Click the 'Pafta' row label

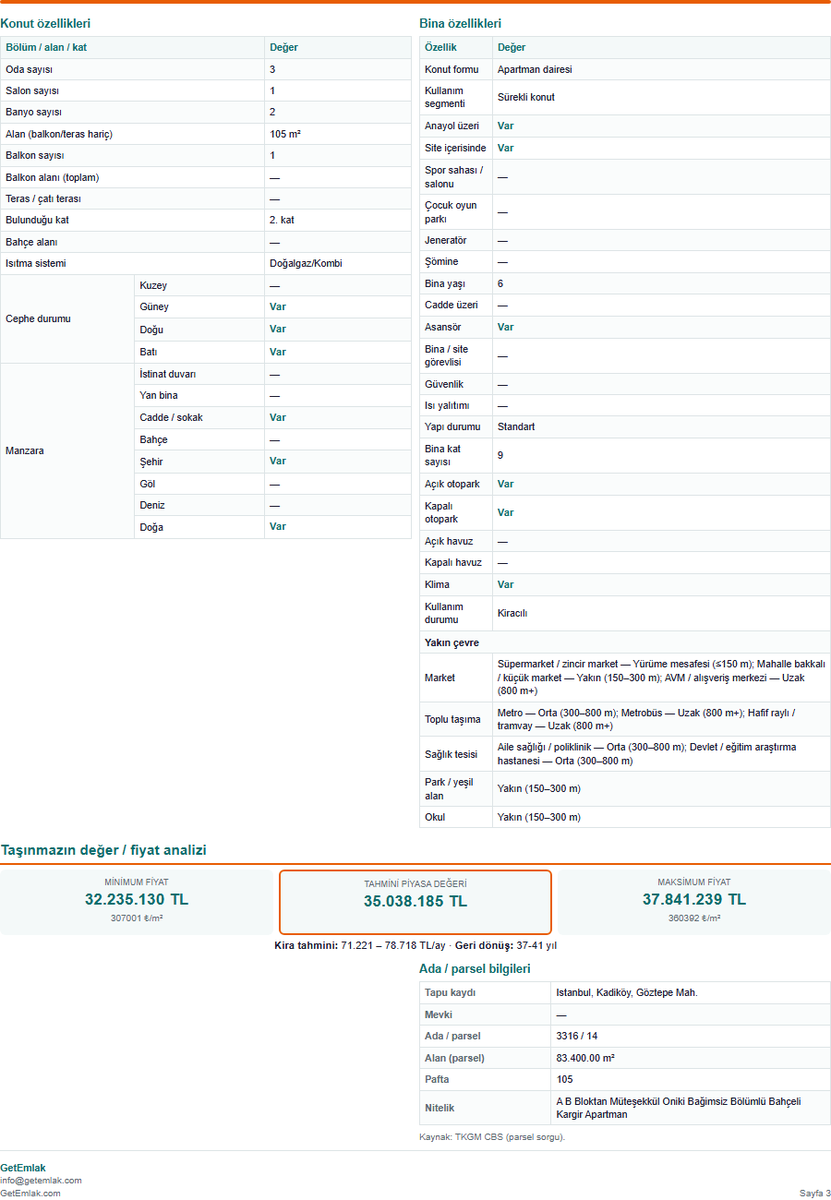click(x=437, y=1080)
